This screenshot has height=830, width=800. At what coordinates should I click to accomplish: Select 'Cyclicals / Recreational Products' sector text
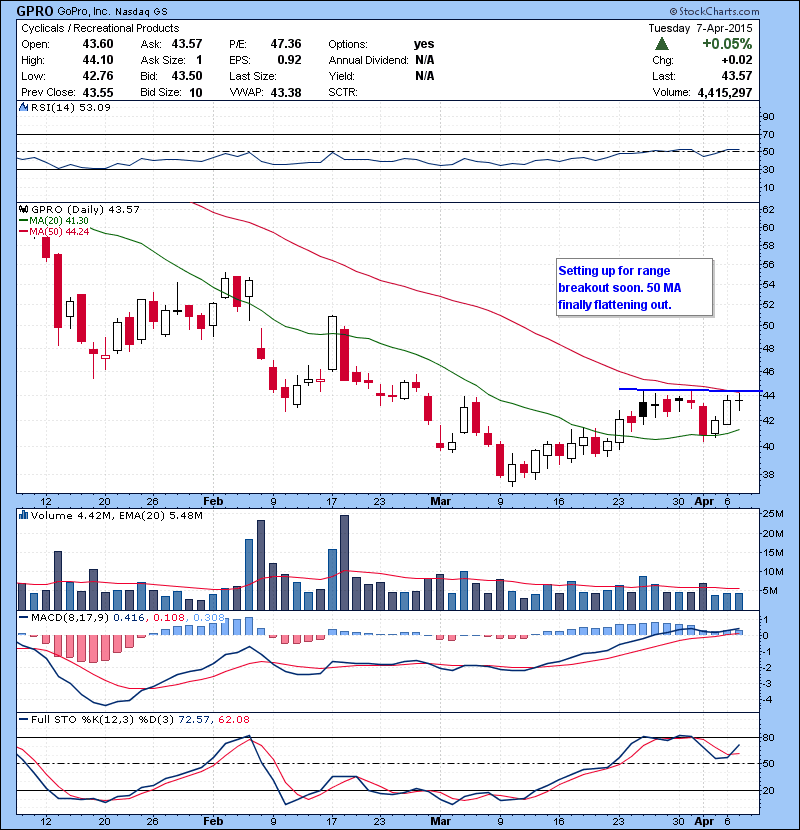click(x=100, y=28)
